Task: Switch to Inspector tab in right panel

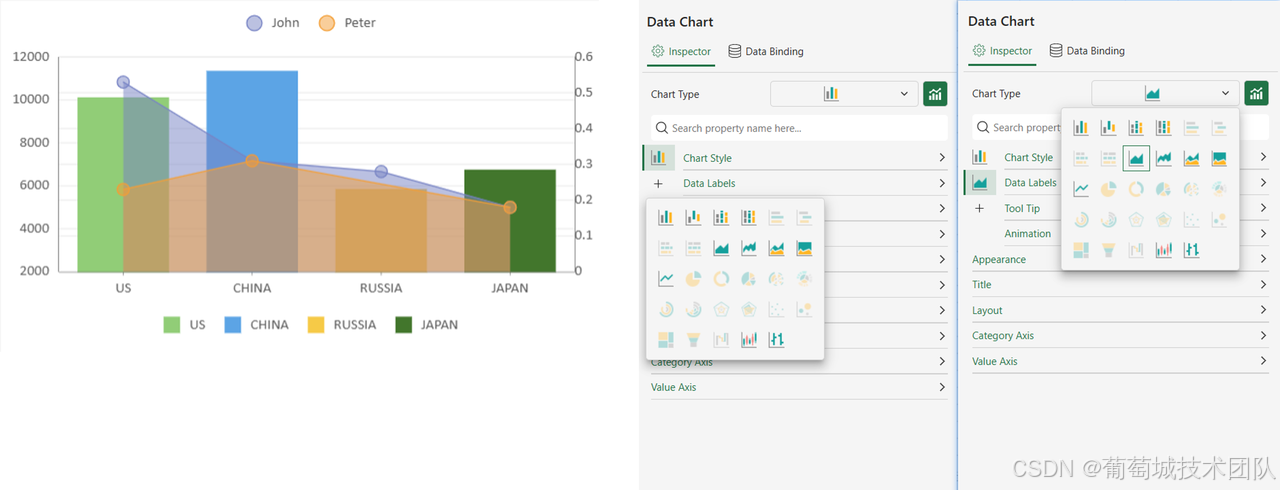Action: coord(1002,51)
